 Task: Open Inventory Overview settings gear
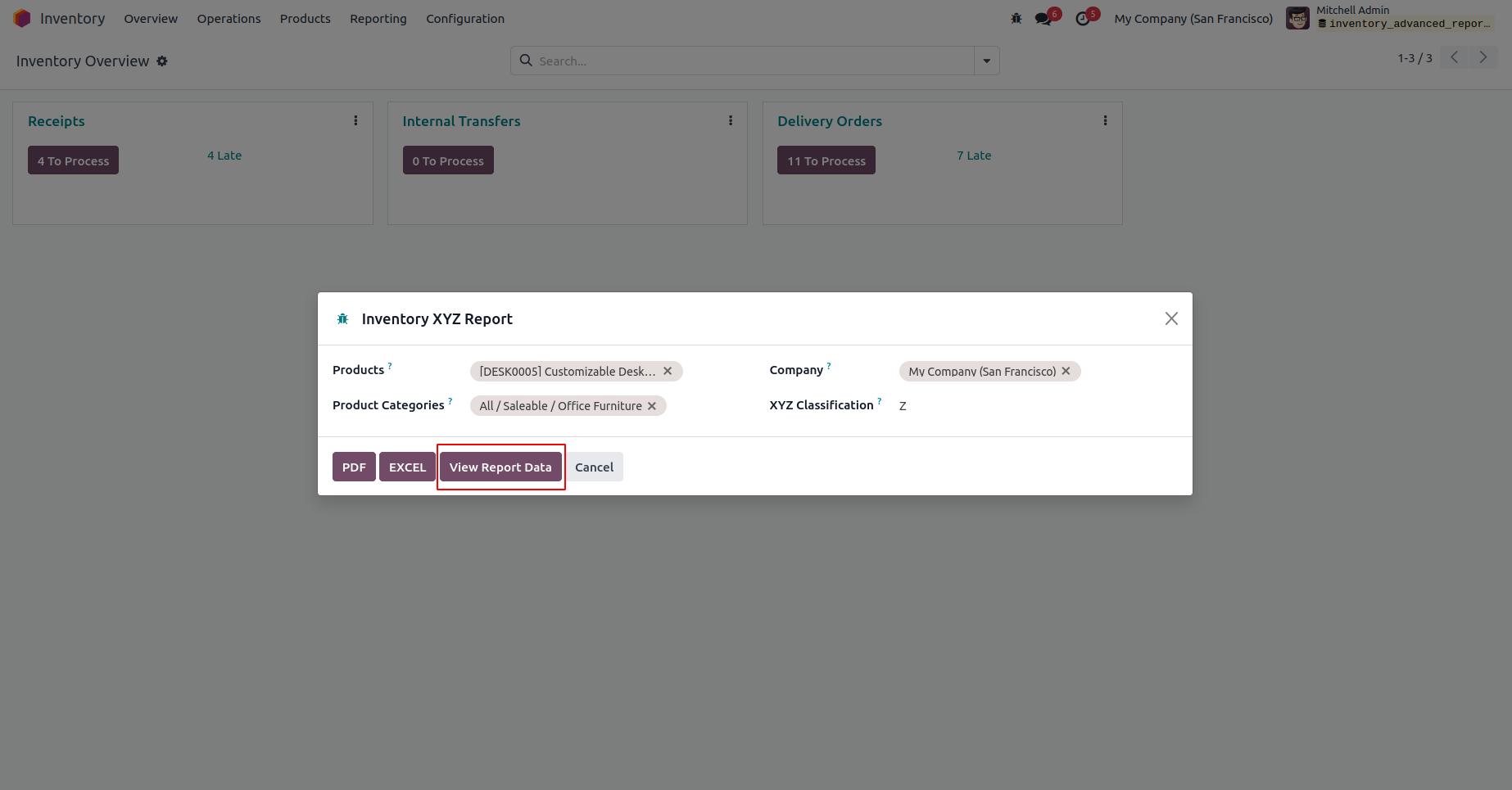(x=162, y=61)
